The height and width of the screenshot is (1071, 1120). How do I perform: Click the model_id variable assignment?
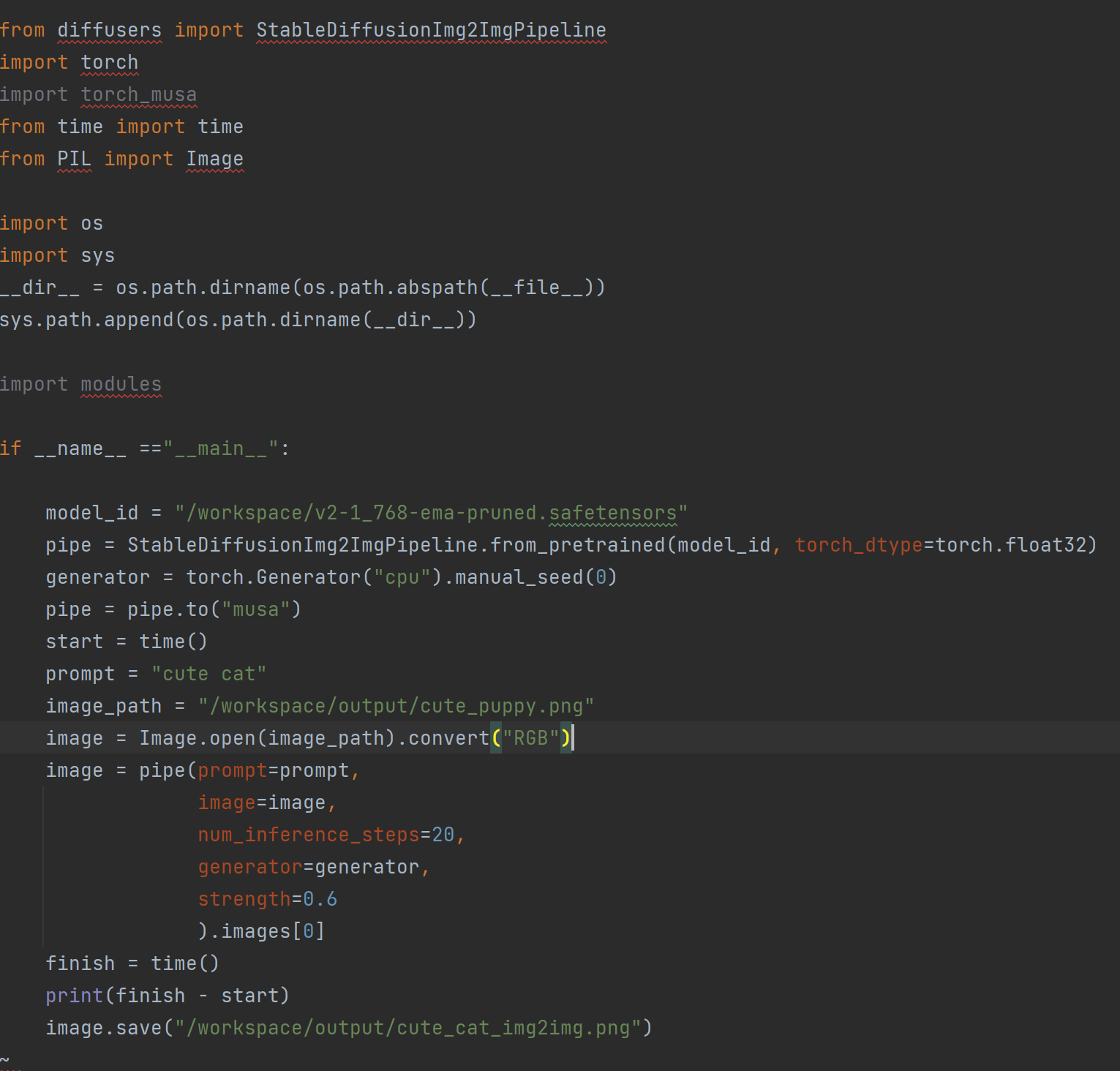coord(91,512)
